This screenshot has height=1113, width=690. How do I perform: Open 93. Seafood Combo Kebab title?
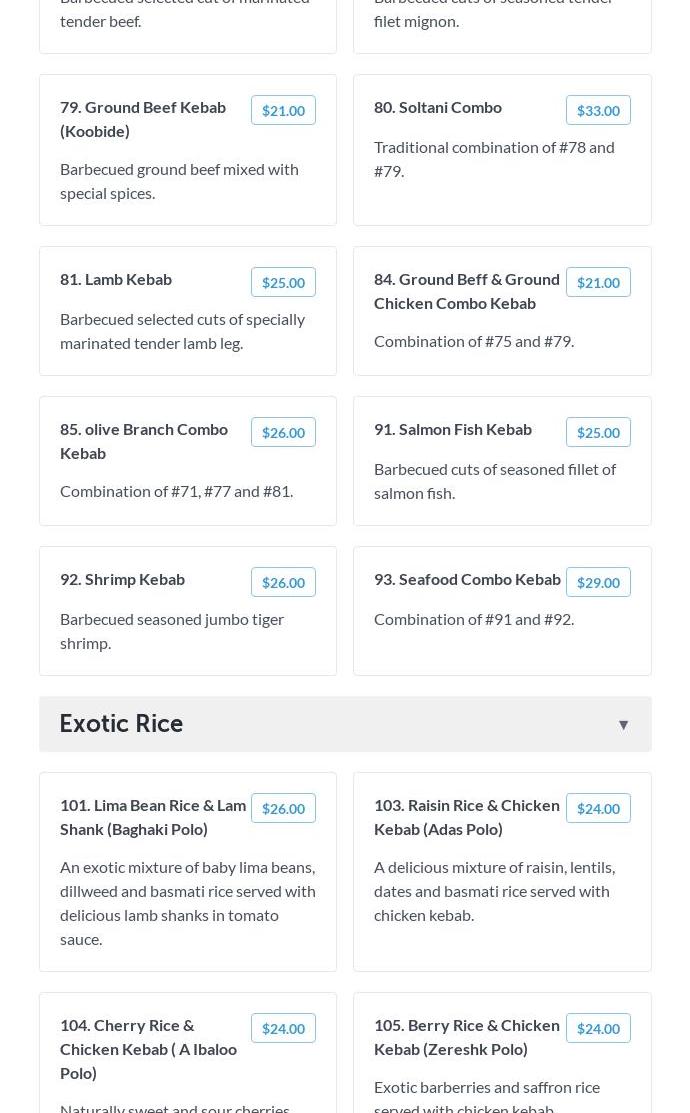(467, 579)
